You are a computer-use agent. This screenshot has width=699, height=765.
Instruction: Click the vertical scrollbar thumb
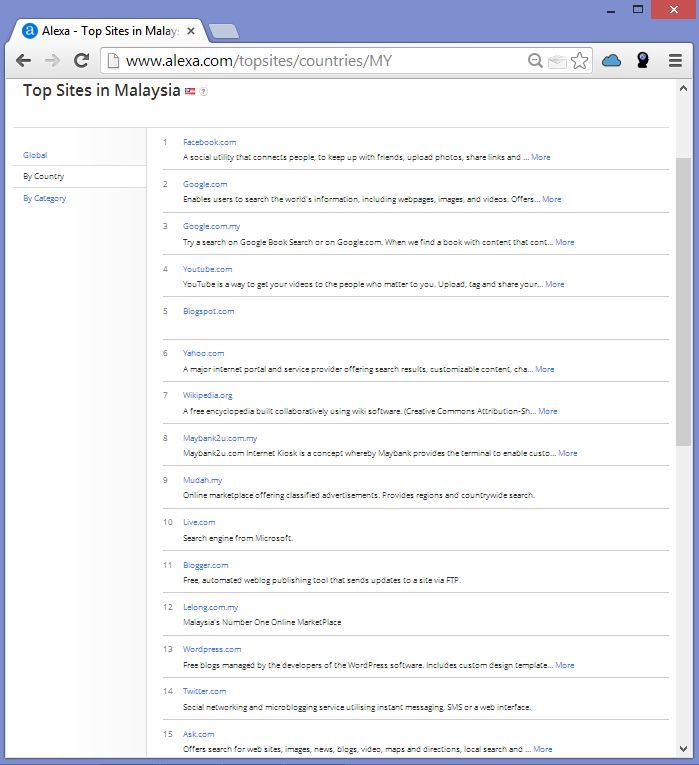pyautogui.click(x=683, y=302)
